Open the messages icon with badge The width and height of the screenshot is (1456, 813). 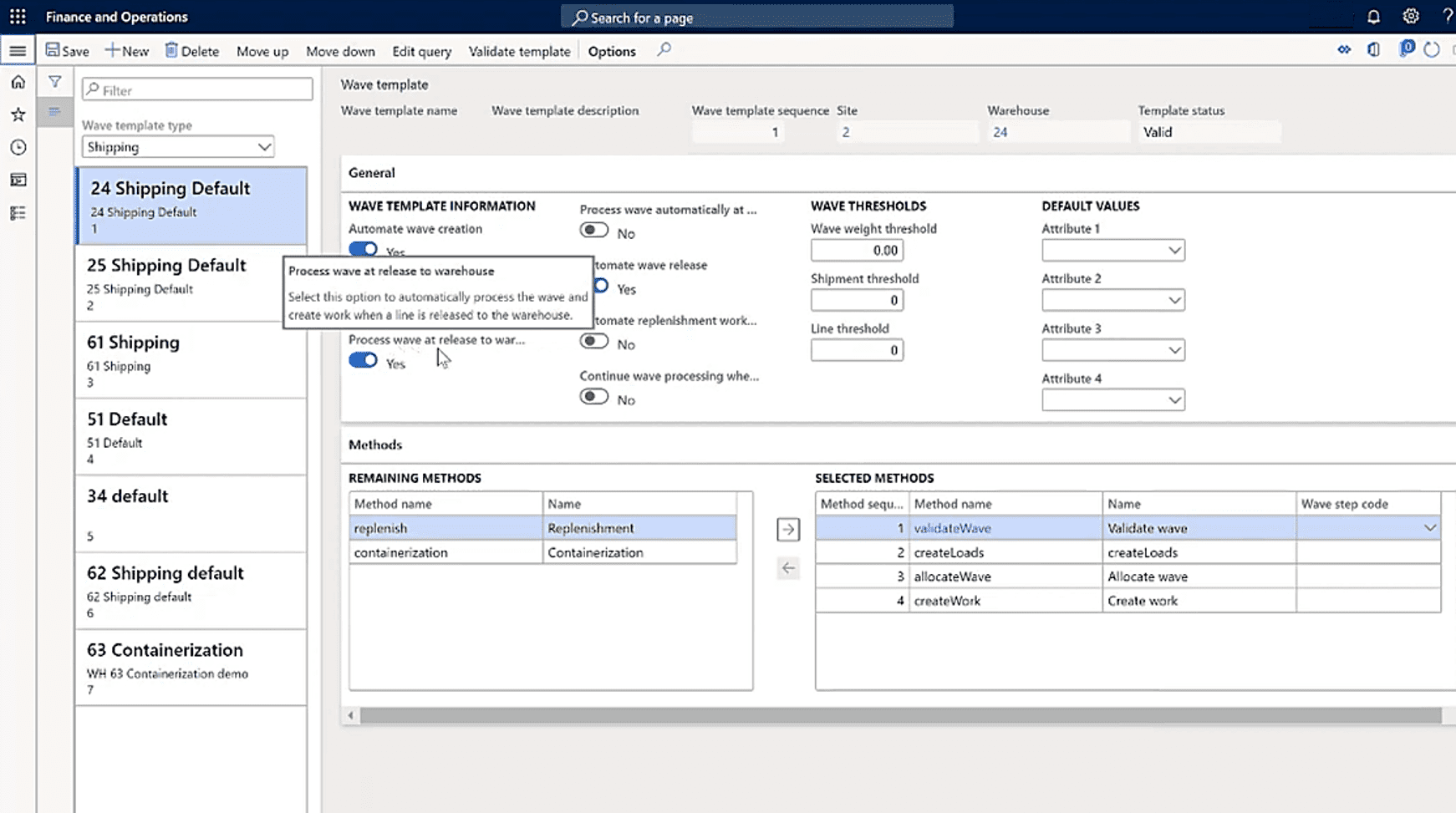tap(1407, 49)
